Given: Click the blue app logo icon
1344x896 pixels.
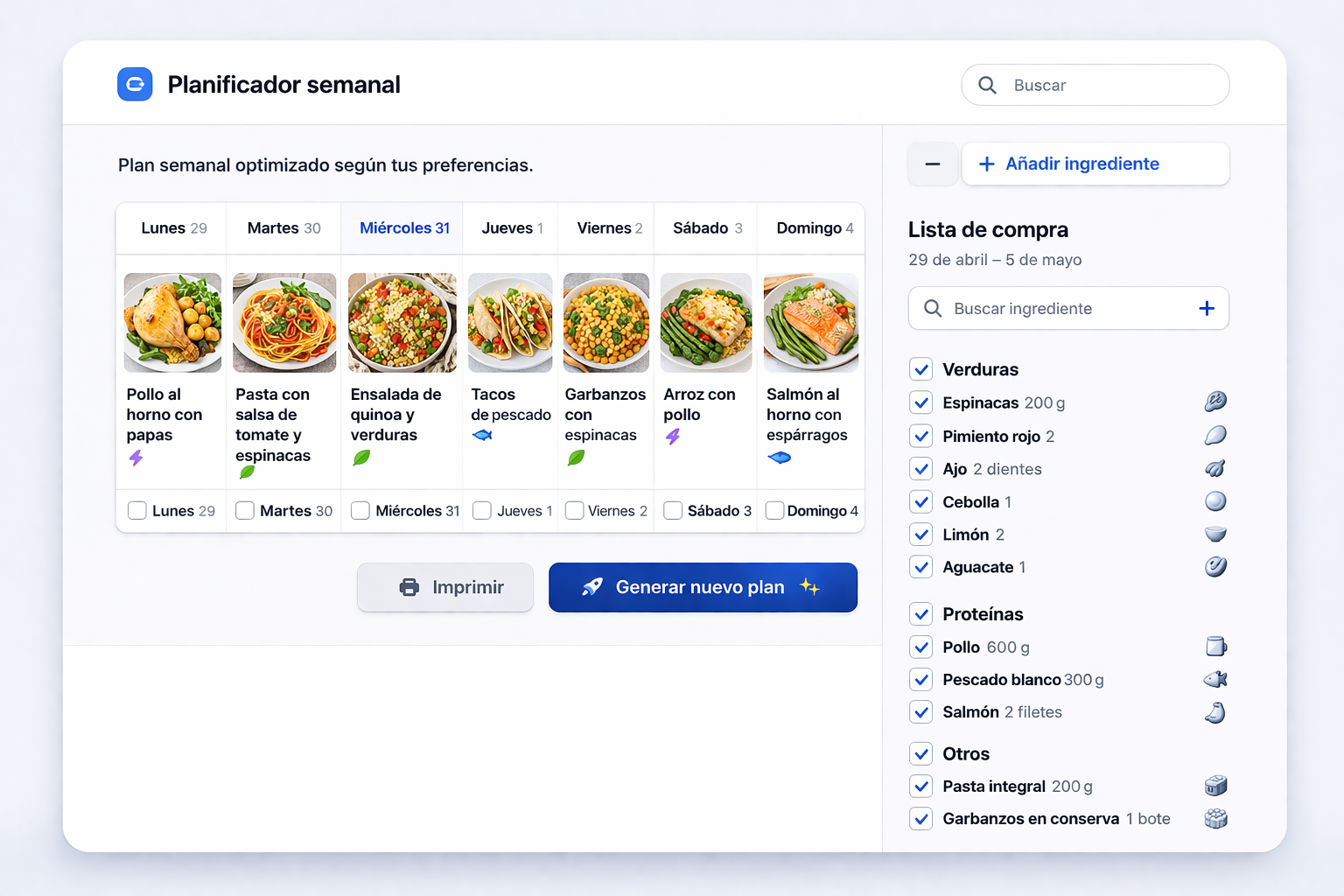Looking at the screenshot, I should click(135, 85).
